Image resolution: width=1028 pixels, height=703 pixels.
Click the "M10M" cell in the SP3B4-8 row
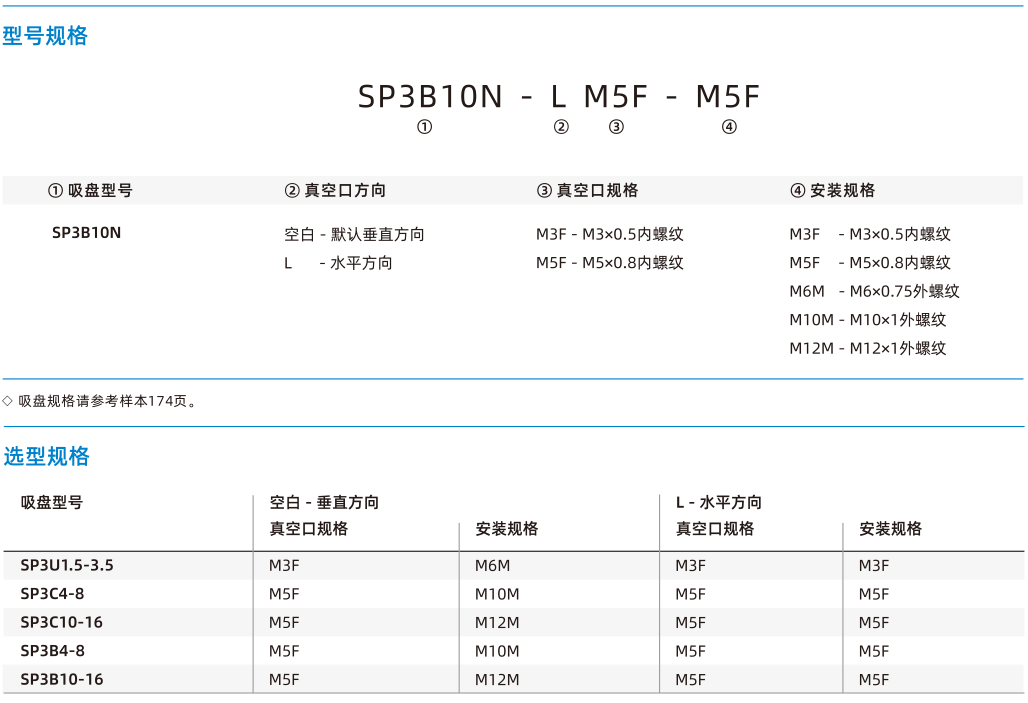click(x=497, y=651)
